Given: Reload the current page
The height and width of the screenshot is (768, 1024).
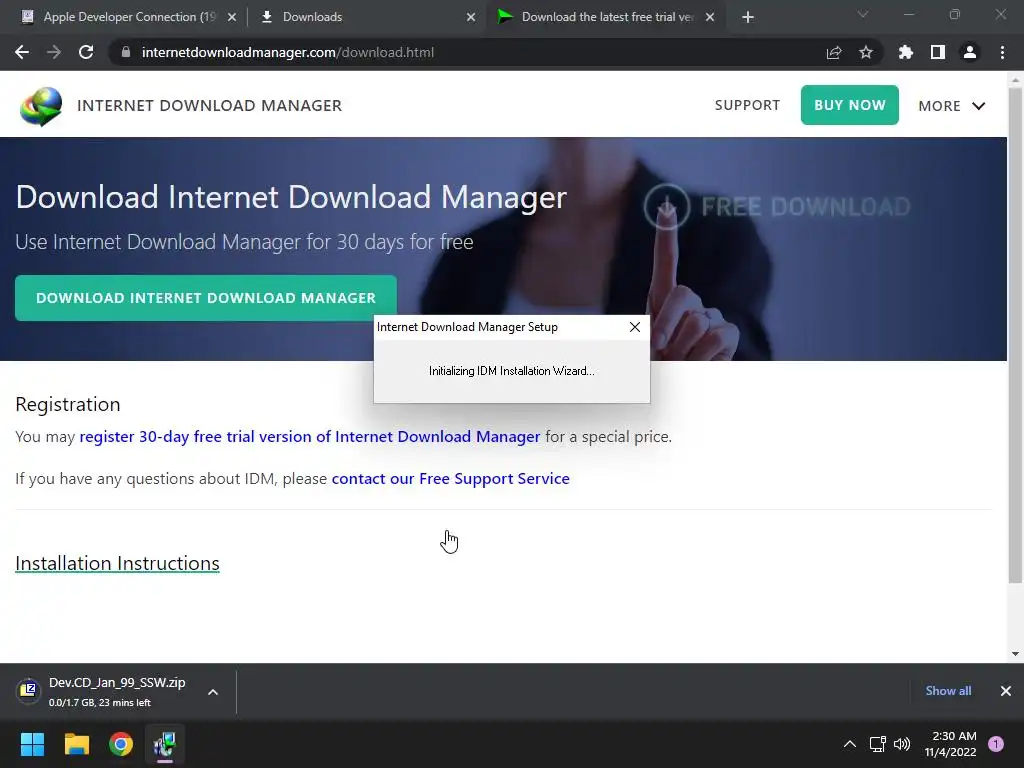Looking at the screenshot, I should point(86,52).
